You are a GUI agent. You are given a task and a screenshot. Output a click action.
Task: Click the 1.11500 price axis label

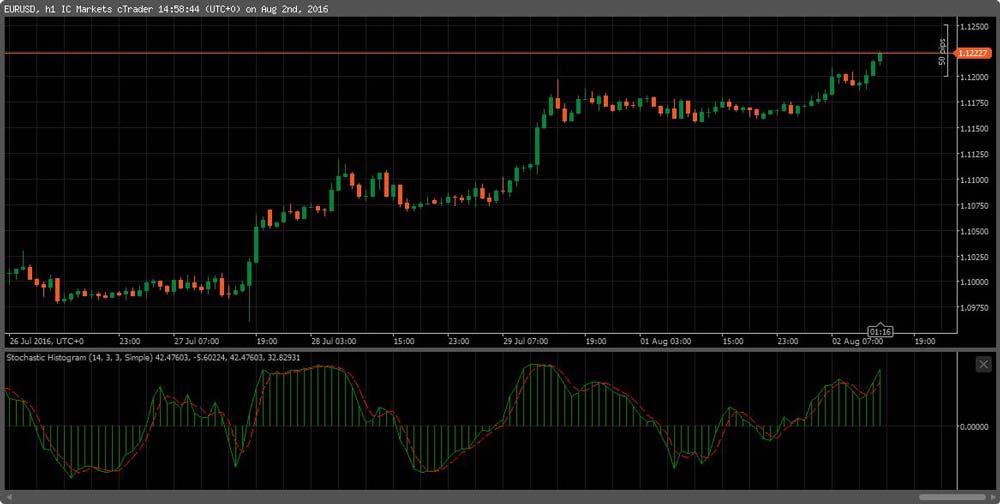973,129
